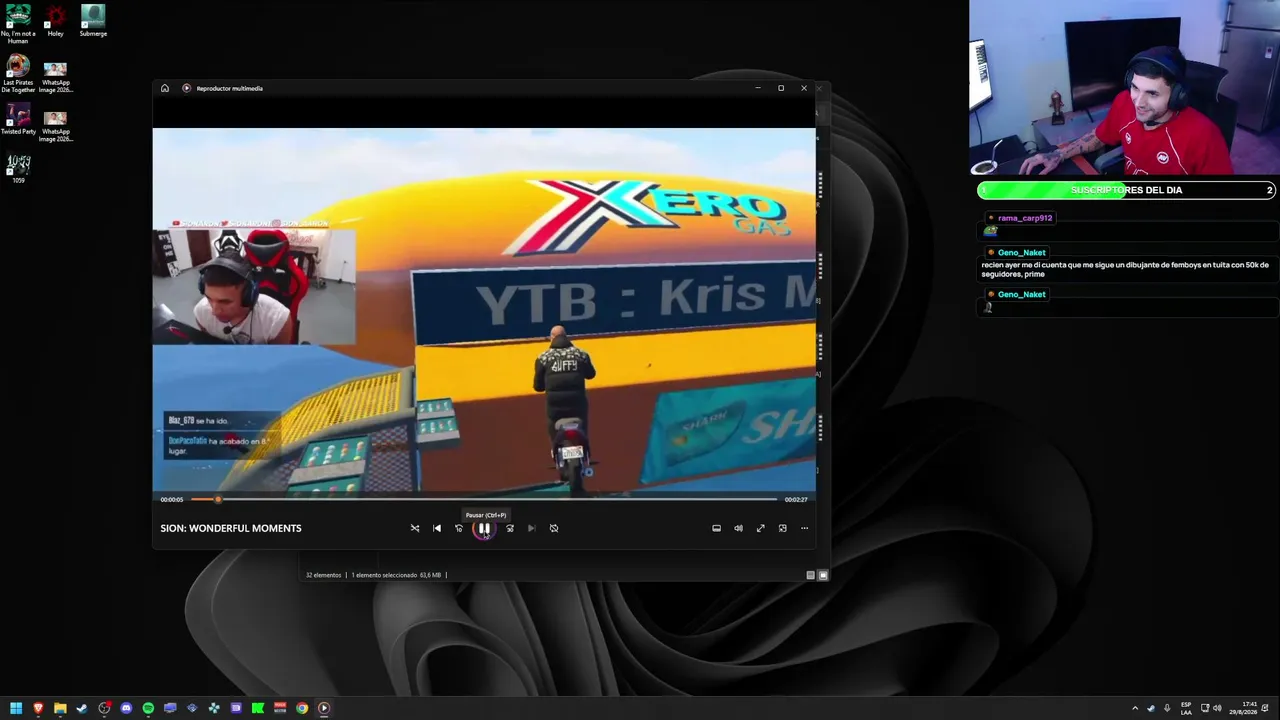Click the rama_carp912 username in chat

pos(1025,218)
